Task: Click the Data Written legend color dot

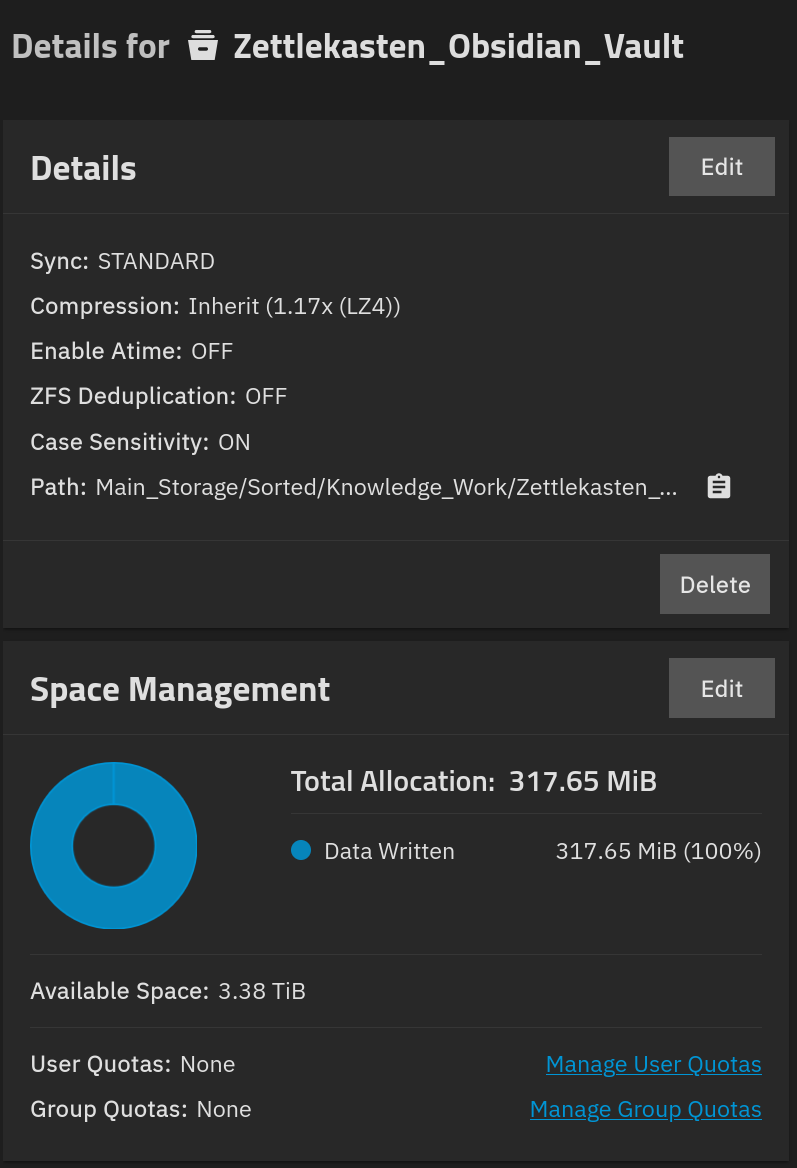Action: click(x=301, y=850)
